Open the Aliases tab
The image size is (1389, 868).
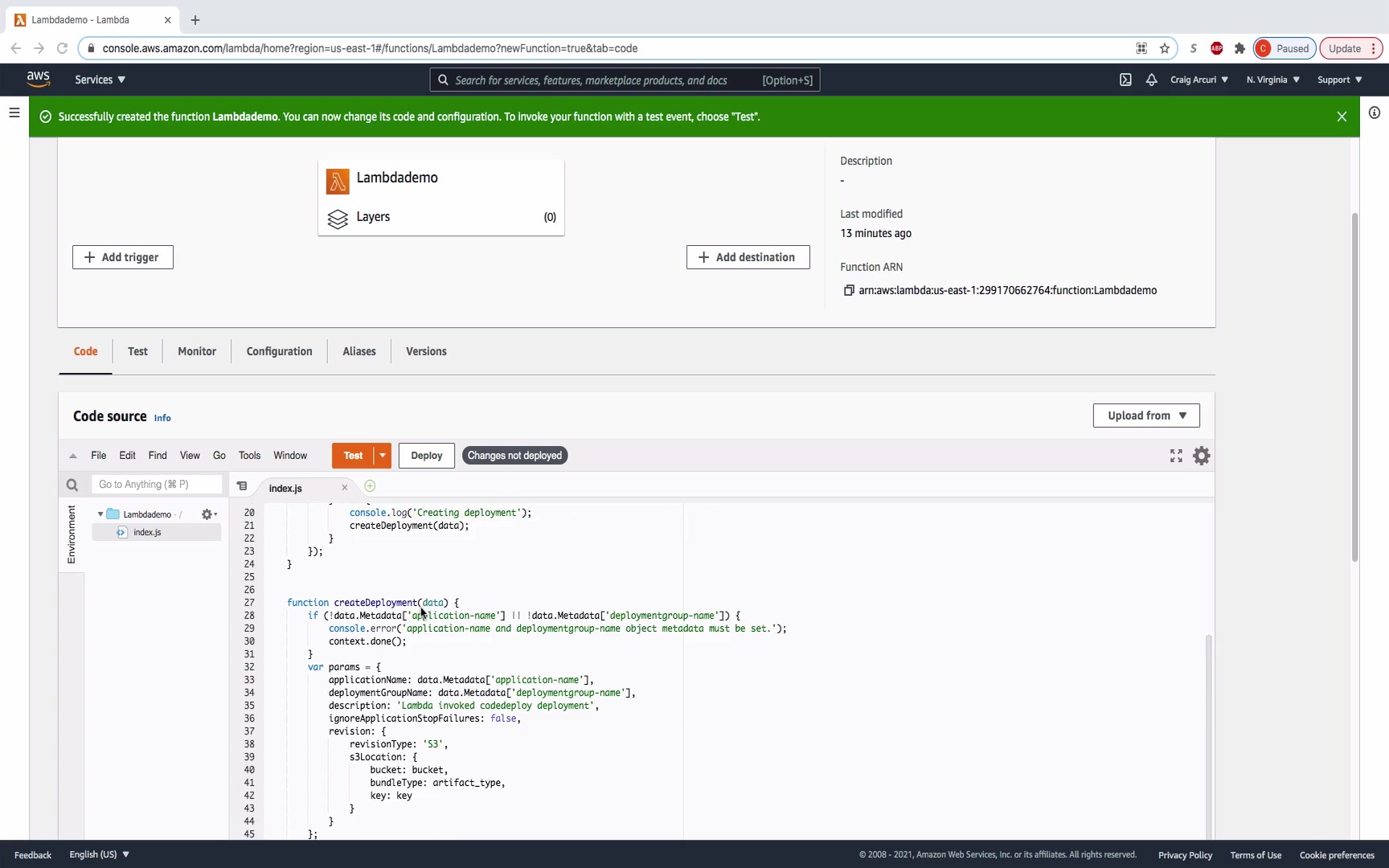(x=359, y=351)
